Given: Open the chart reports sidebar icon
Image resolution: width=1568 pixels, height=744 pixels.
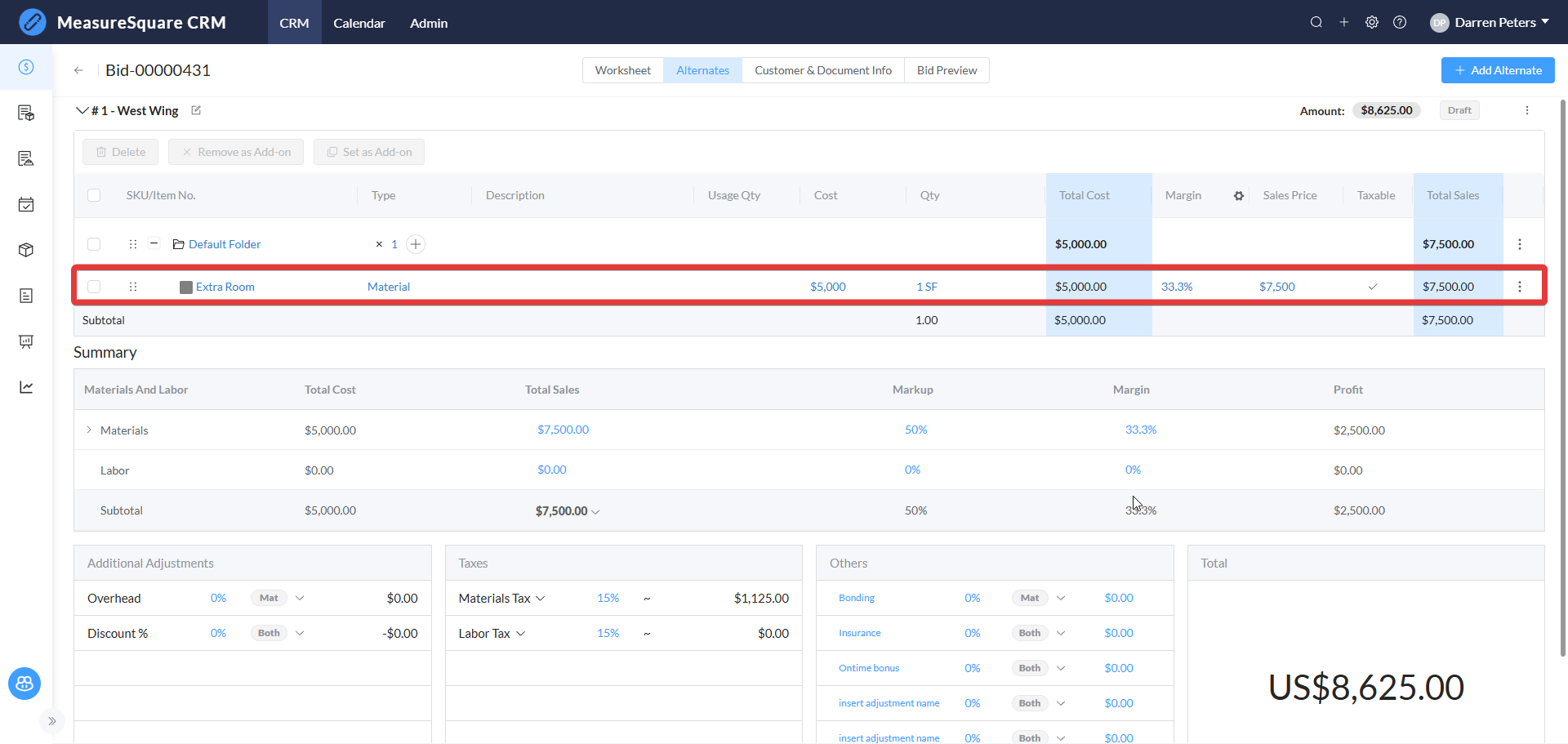Looking at the screenshot, I should [x=26, y=387].
